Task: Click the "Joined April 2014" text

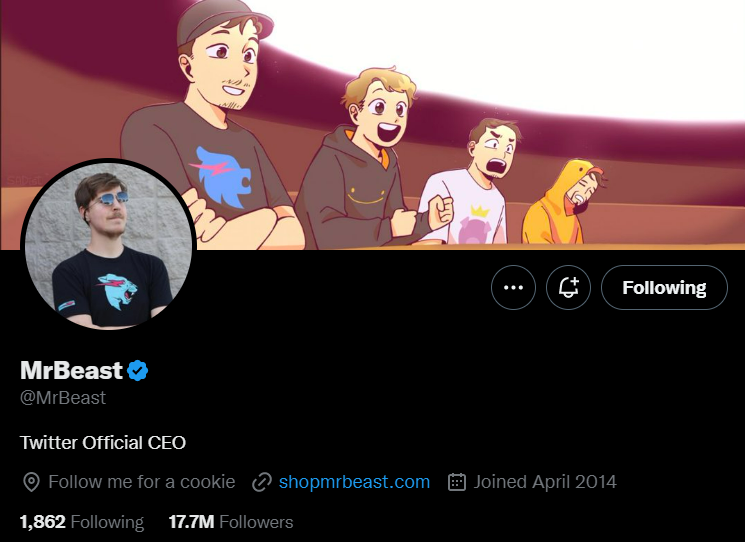Action: (x=545, y=482)
